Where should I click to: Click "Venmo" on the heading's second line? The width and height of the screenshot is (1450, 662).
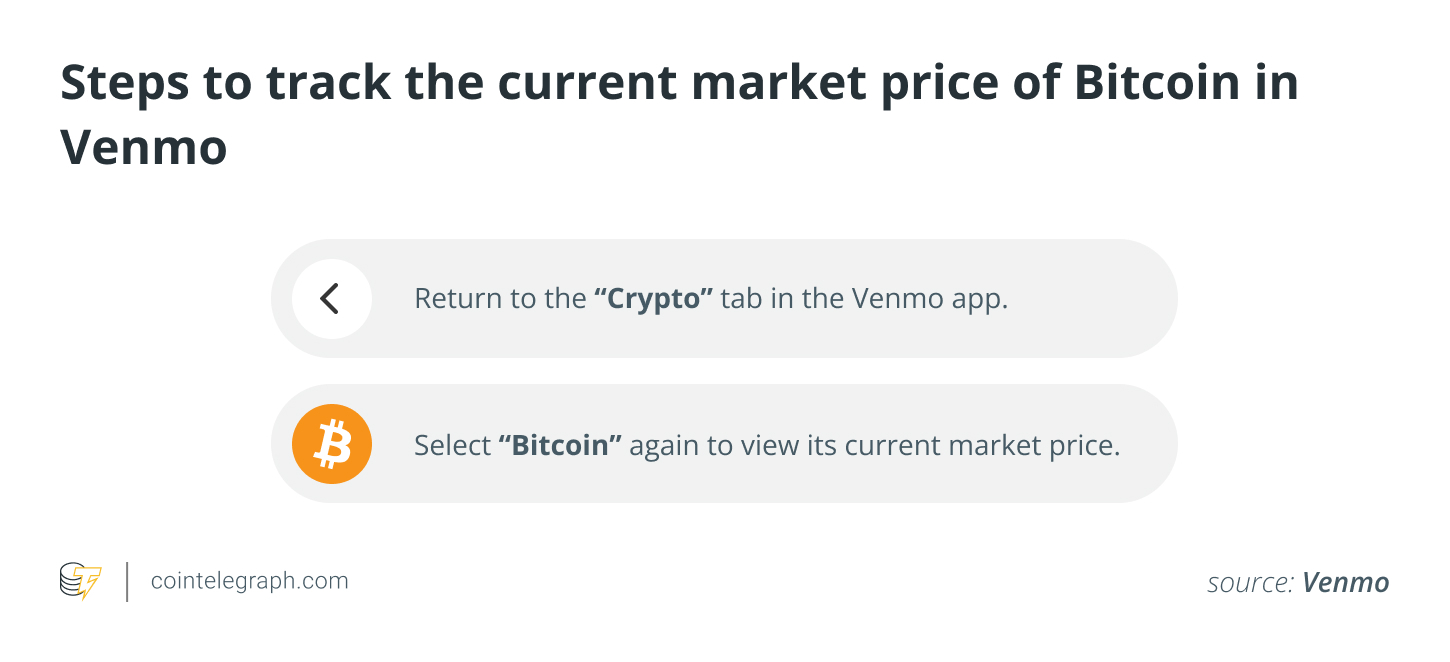tap(143, 148)
